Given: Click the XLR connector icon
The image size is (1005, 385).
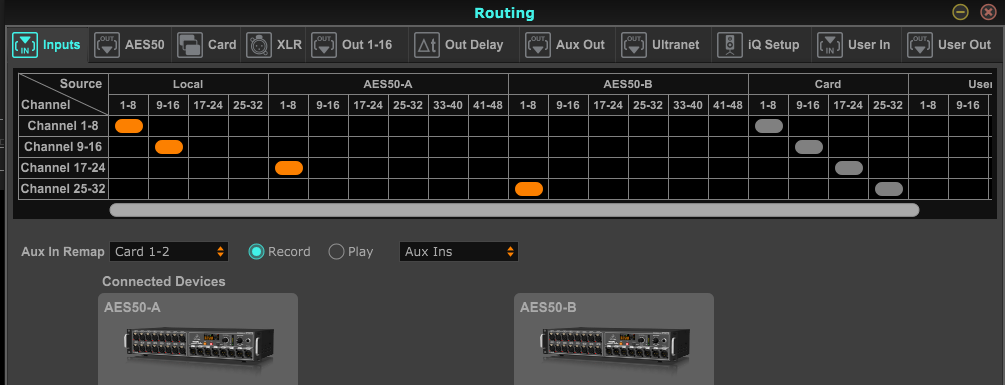Looking at the screenshot, I should [x=259, y=45].
